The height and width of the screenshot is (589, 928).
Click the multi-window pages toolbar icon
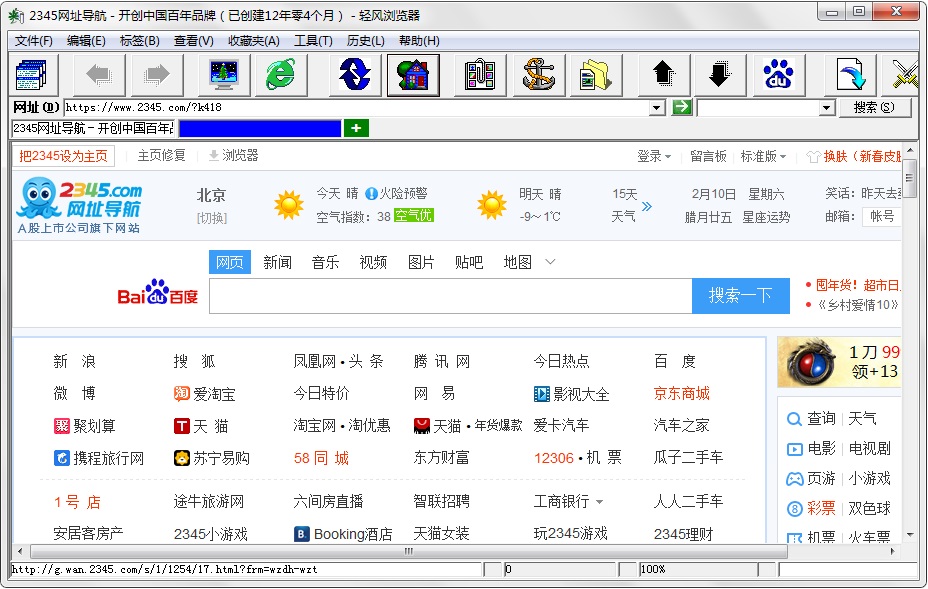click(x=33, y=75)
